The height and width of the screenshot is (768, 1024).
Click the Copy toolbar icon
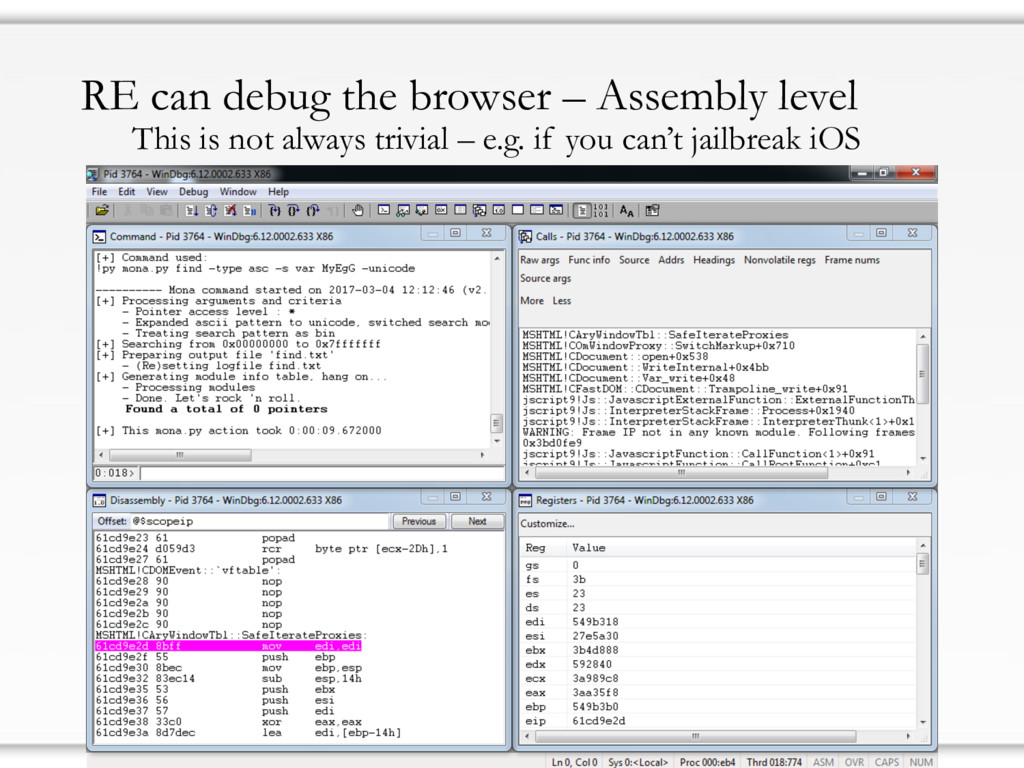point(147,210)
